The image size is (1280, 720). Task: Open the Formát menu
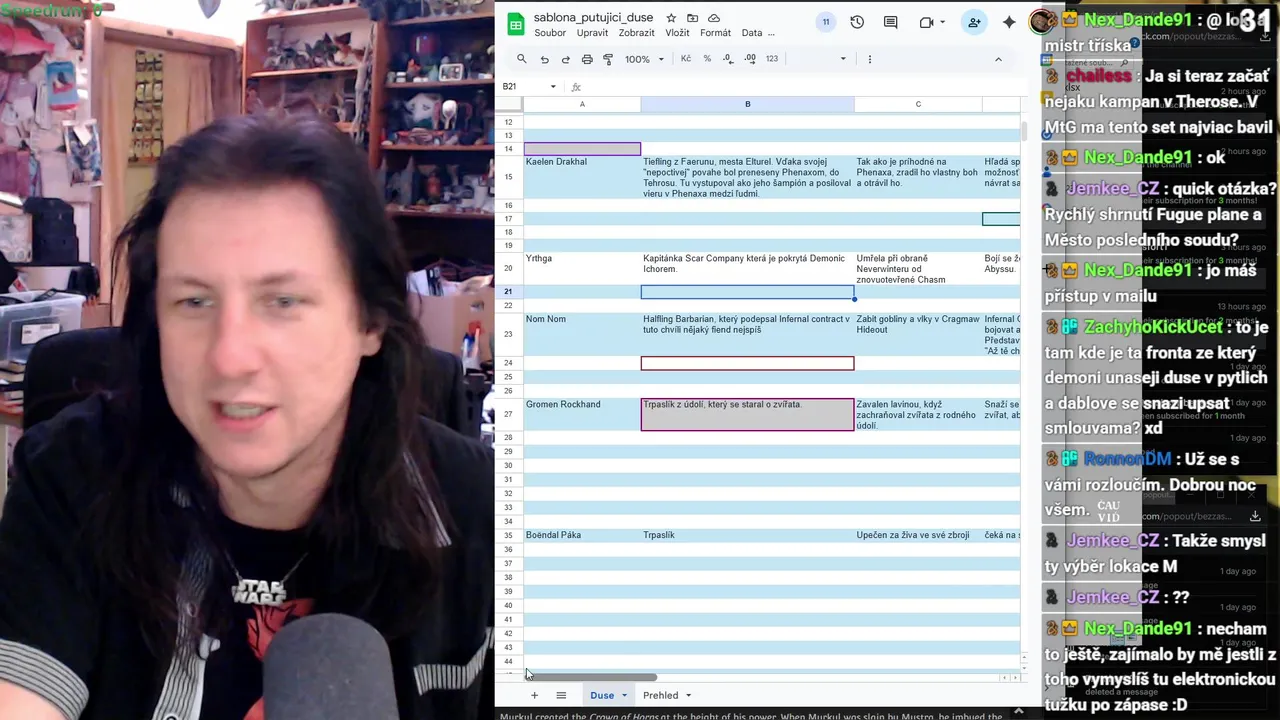[x=715, y=33]
